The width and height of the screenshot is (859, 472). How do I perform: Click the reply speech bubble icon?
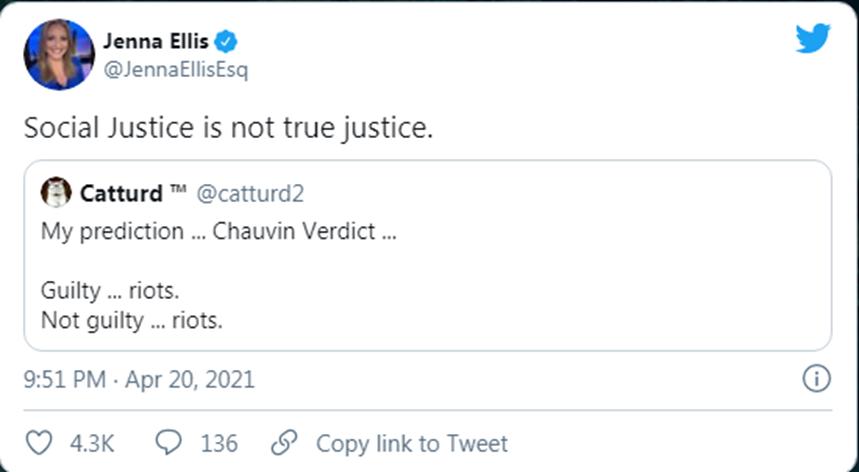coord(169,443)
